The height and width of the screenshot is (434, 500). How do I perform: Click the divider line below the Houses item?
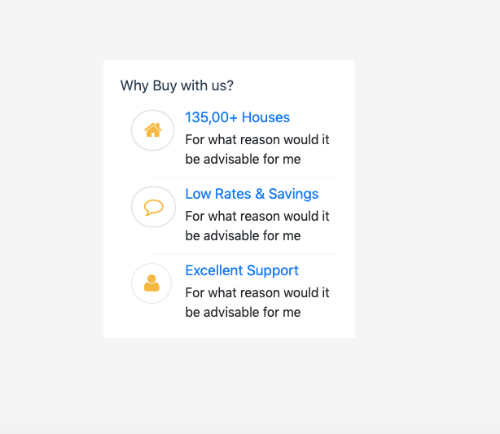click(245, 177)
